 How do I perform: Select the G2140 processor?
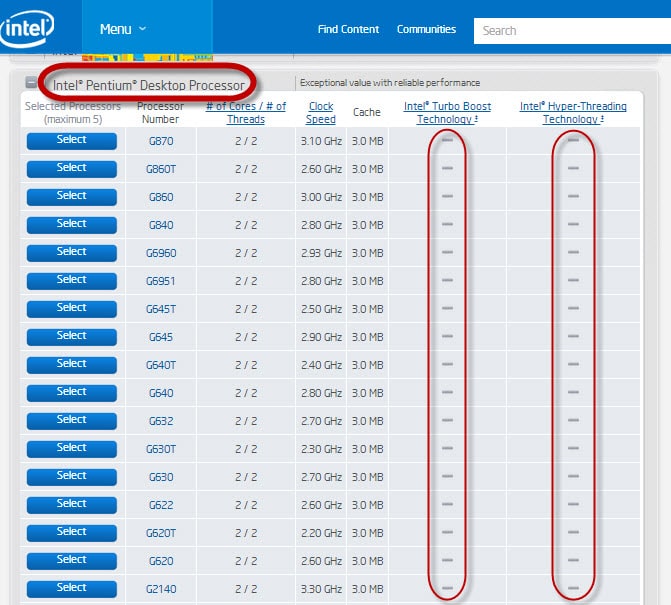click(x=72, y=589)
